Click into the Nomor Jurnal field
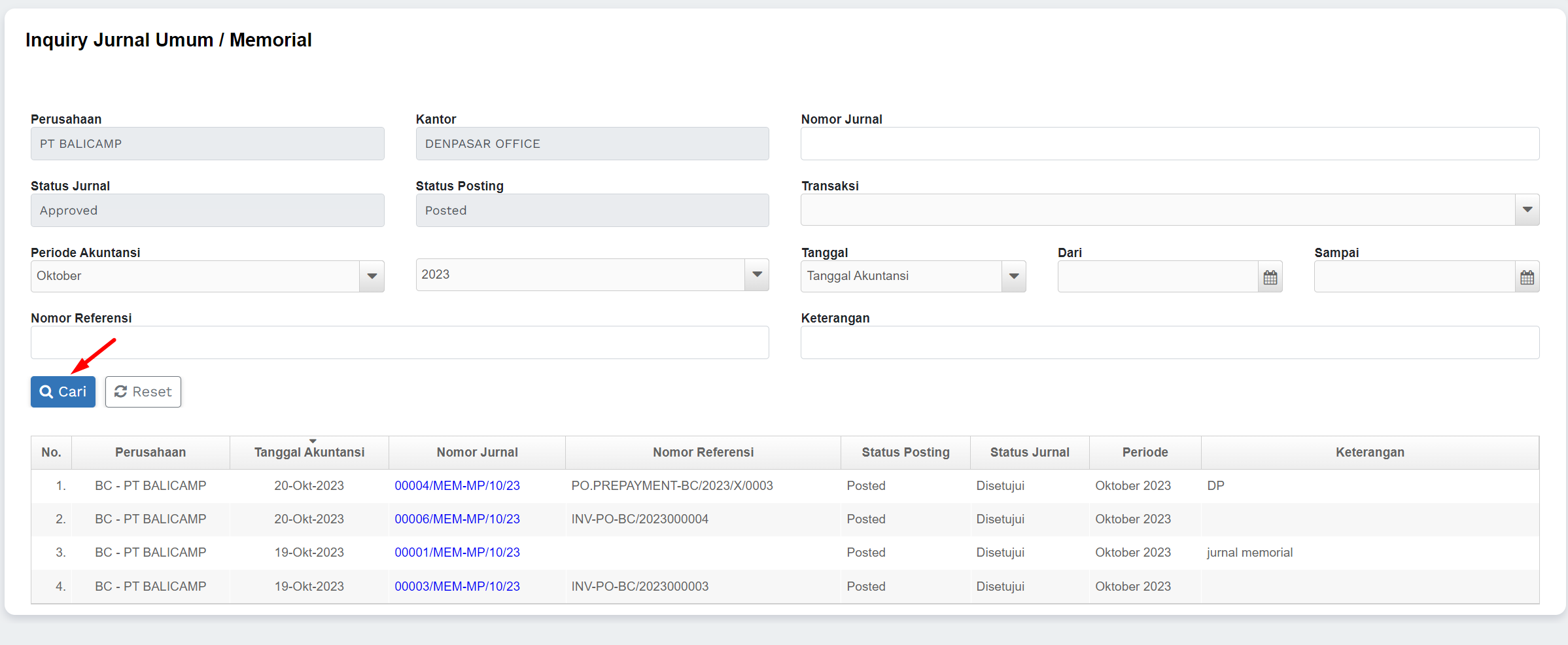 (x=1169, y=144)
